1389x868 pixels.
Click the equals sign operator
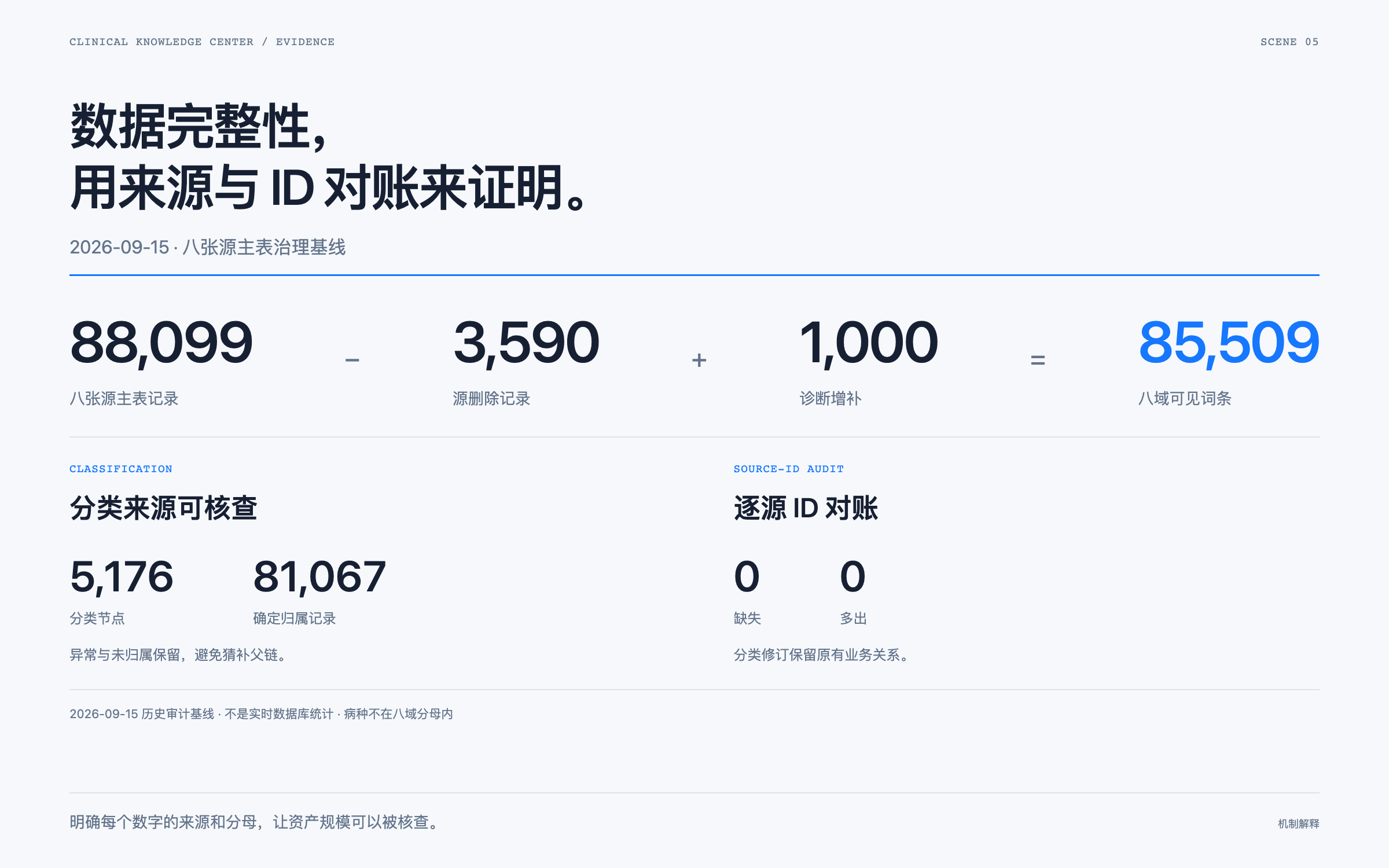[x=1038, y=360]
